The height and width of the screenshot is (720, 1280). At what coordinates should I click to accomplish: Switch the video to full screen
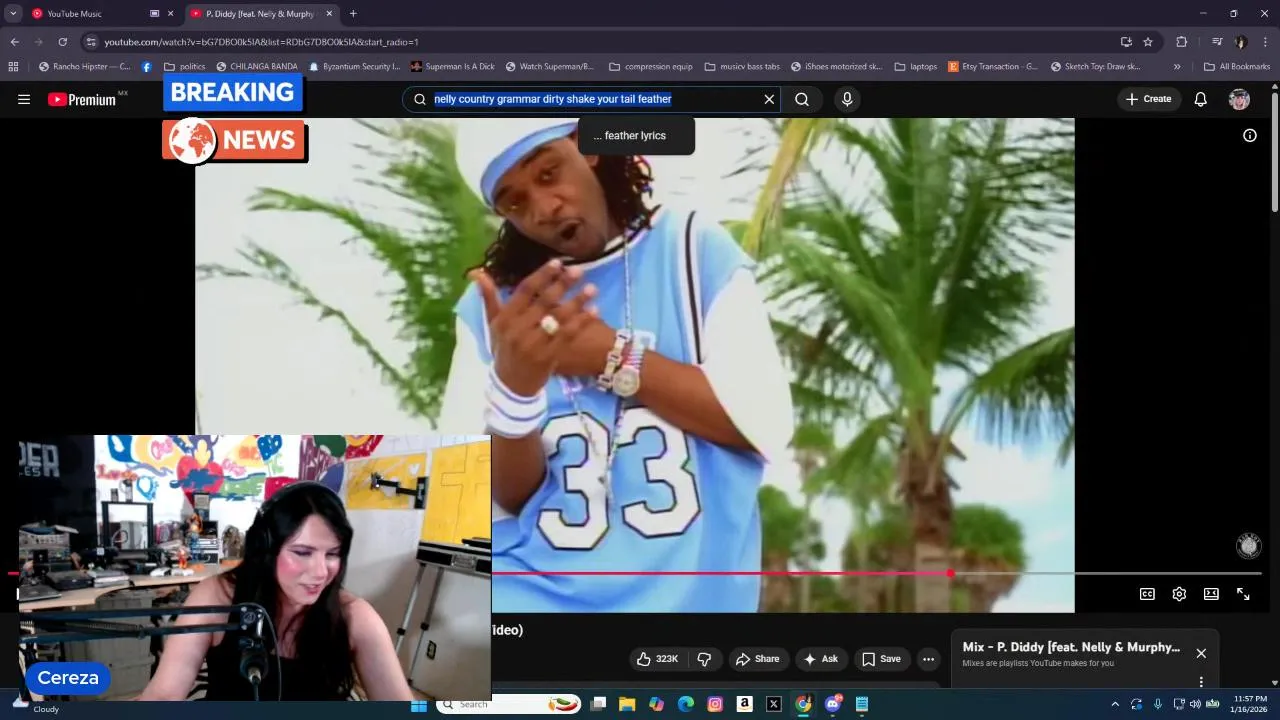pyautogui.click(x=1243, y=594)
